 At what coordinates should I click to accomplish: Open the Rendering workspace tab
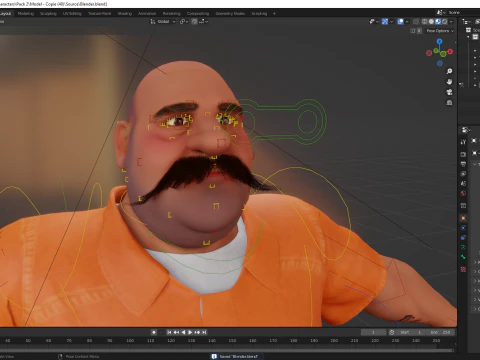point(172,14)
